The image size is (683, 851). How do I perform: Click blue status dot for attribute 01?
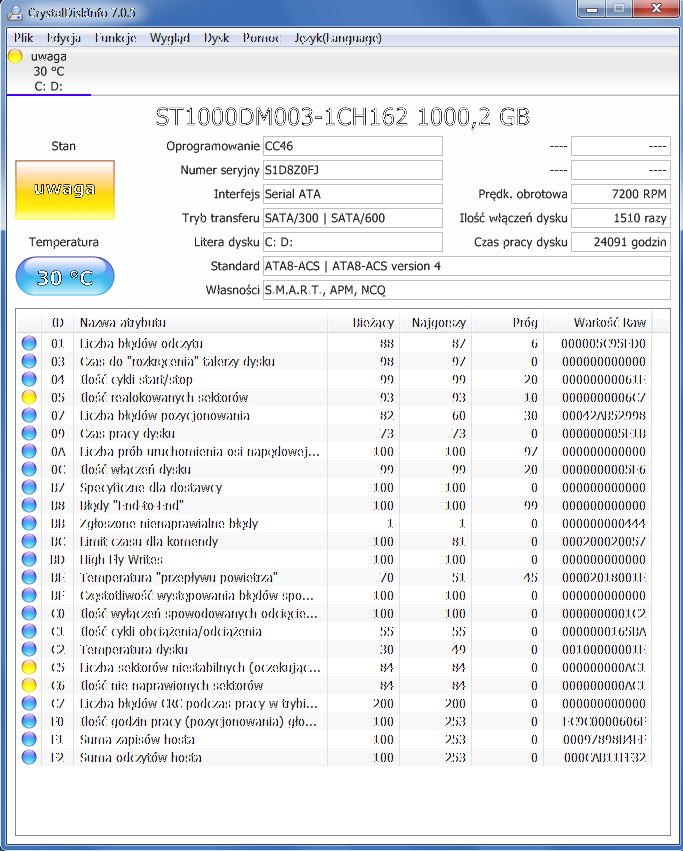[x=29, y=343]
